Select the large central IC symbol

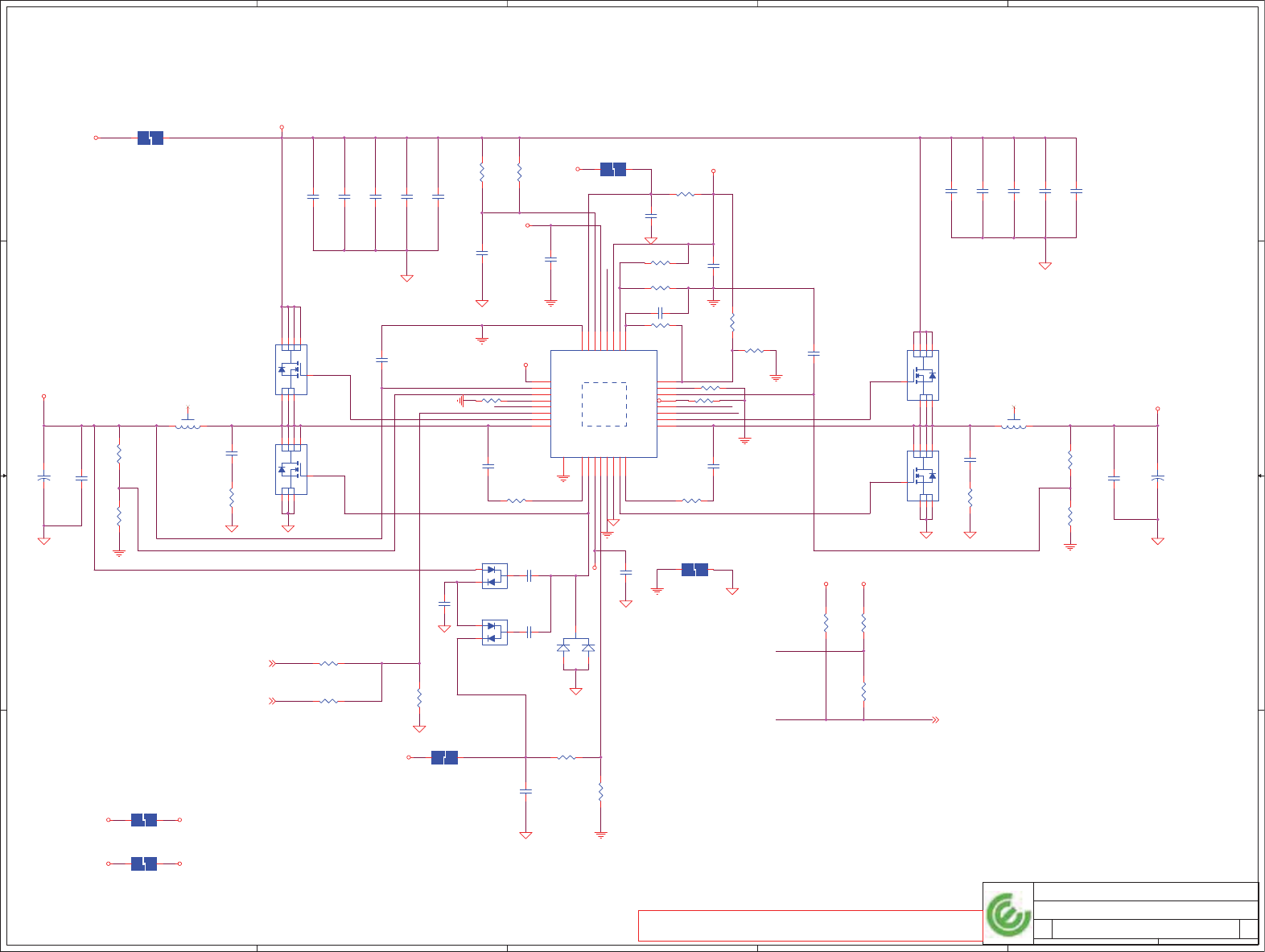pos(604,404)
